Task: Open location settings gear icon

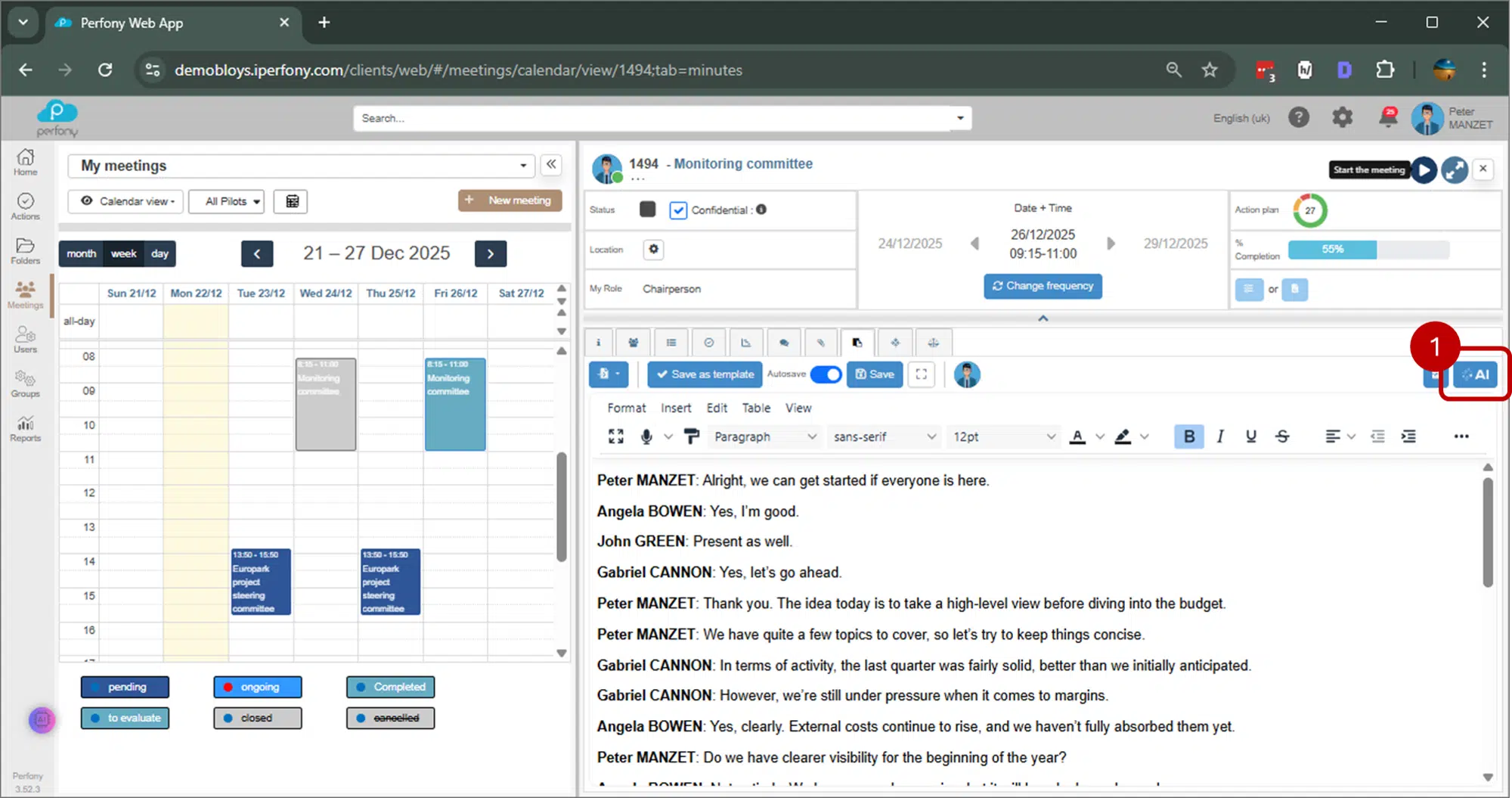Action: pos(653,249)
